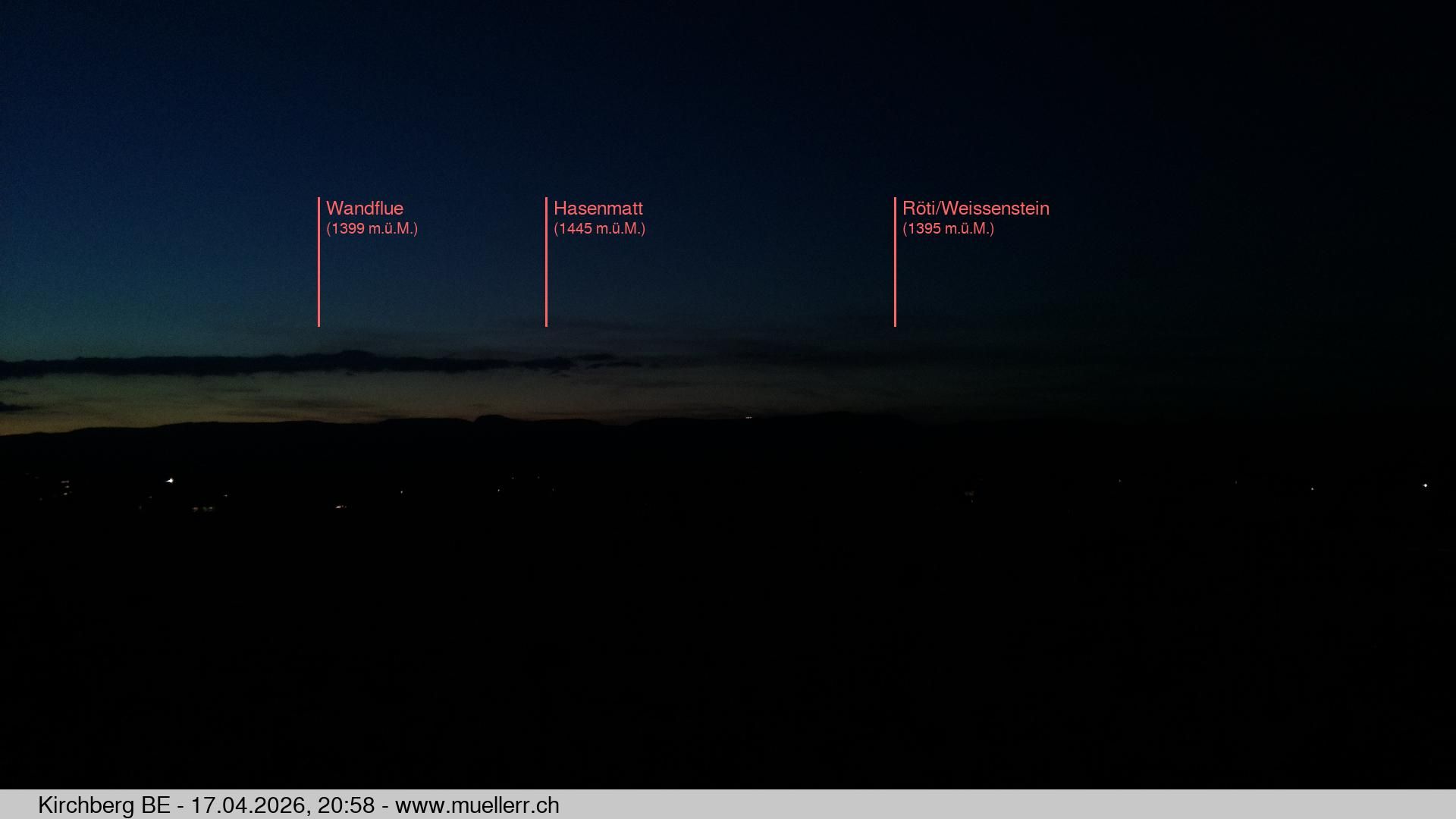Click the Hasenmatt peak label
This screenshot has height=819, width=1456.
[x=598, y=208]
